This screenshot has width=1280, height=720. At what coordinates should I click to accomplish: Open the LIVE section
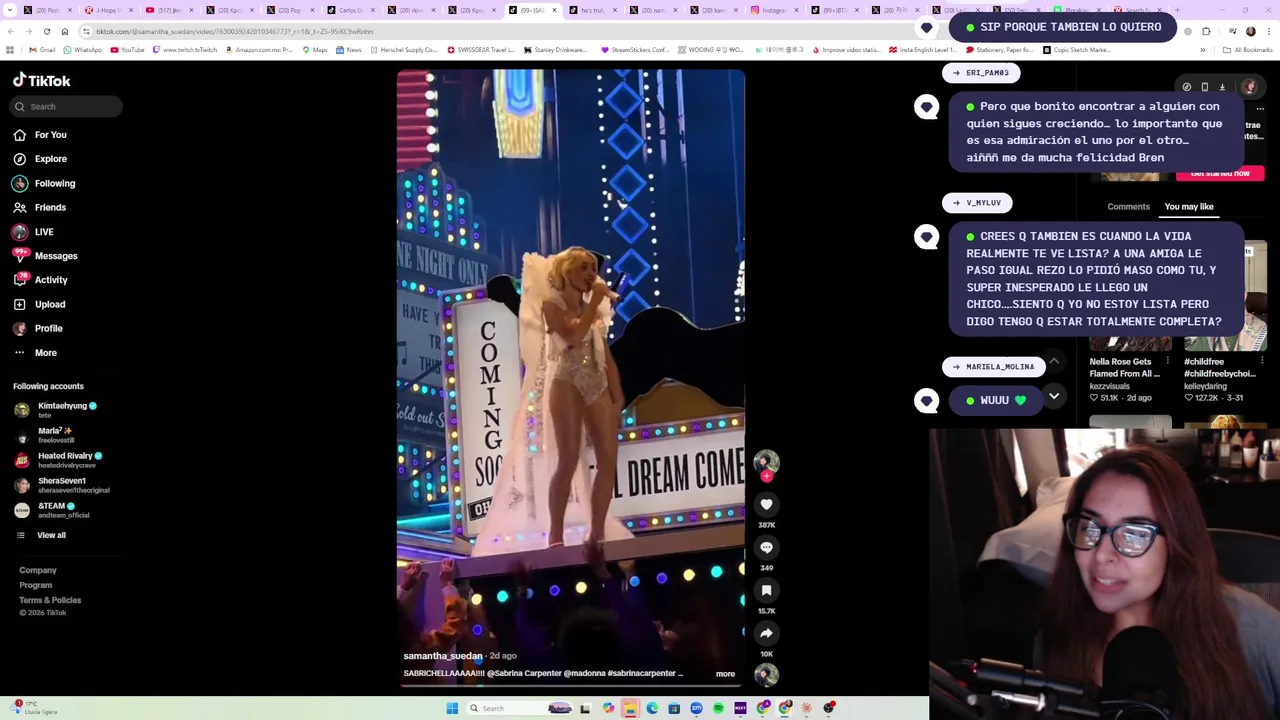pyautogui.click(x=33, y=232)
